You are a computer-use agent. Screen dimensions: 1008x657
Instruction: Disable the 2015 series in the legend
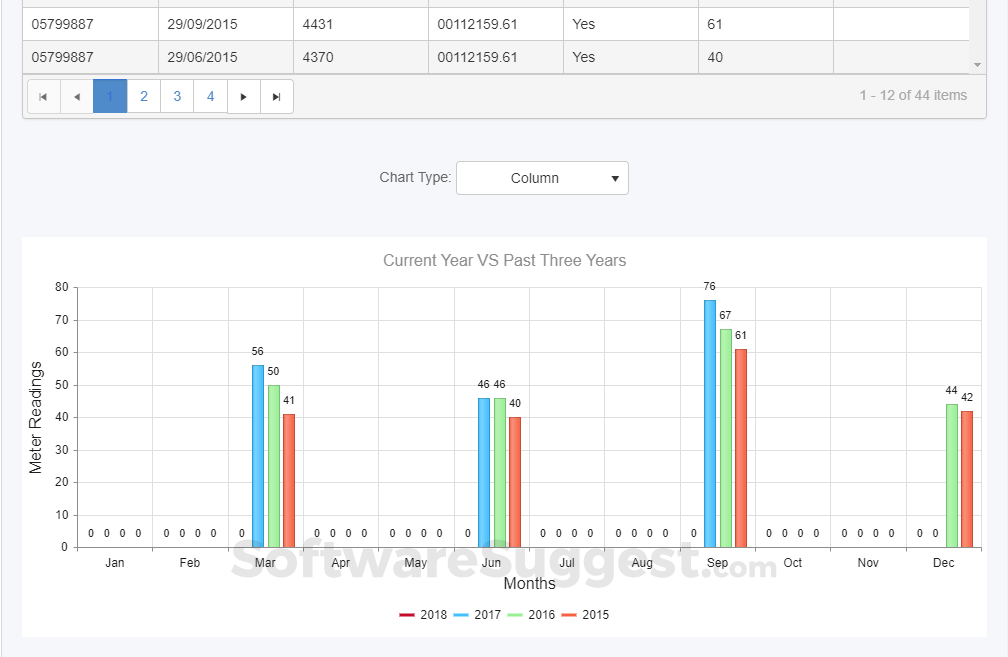pos(585,614)
